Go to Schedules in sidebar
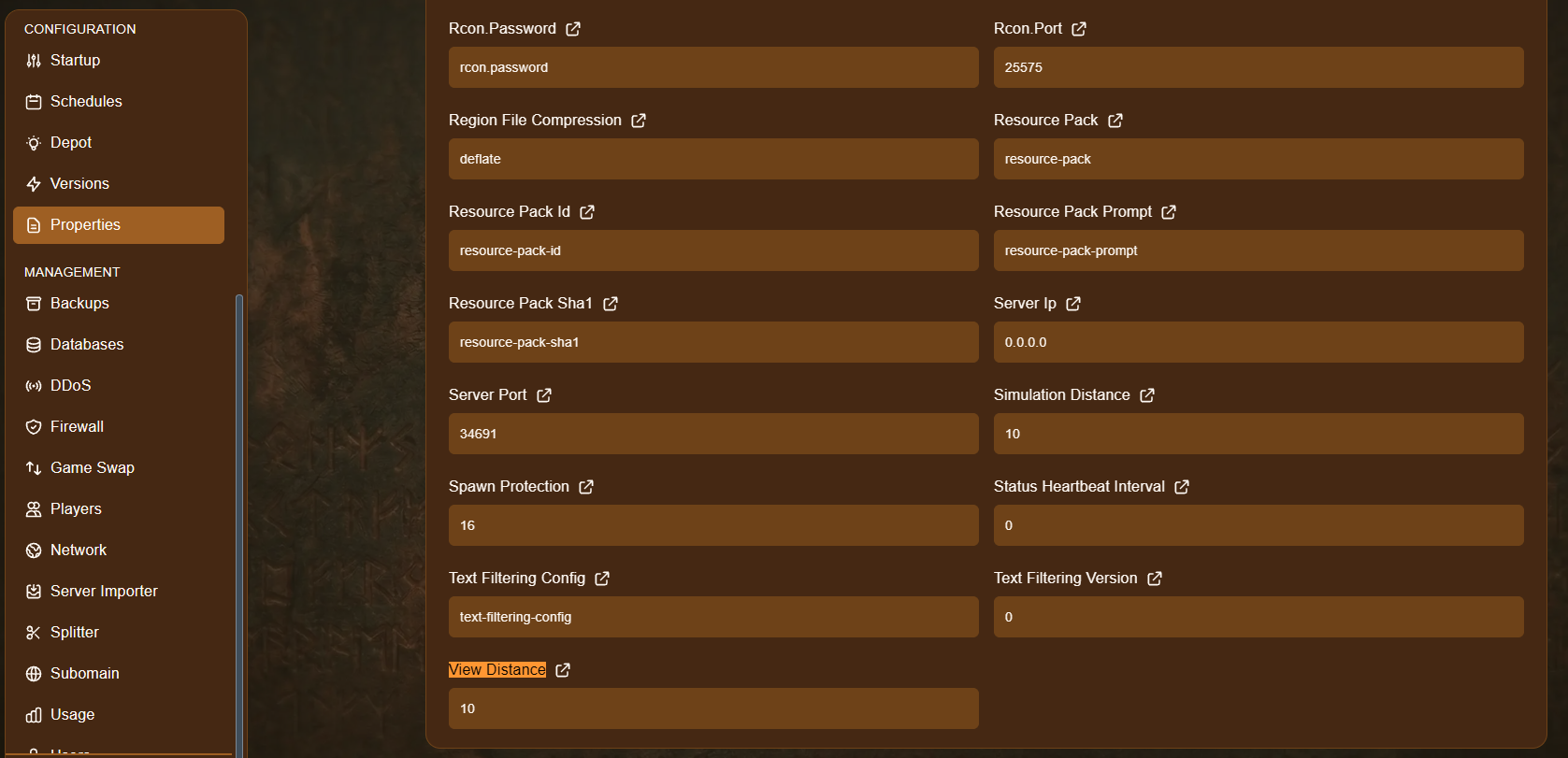 point(119,102)
